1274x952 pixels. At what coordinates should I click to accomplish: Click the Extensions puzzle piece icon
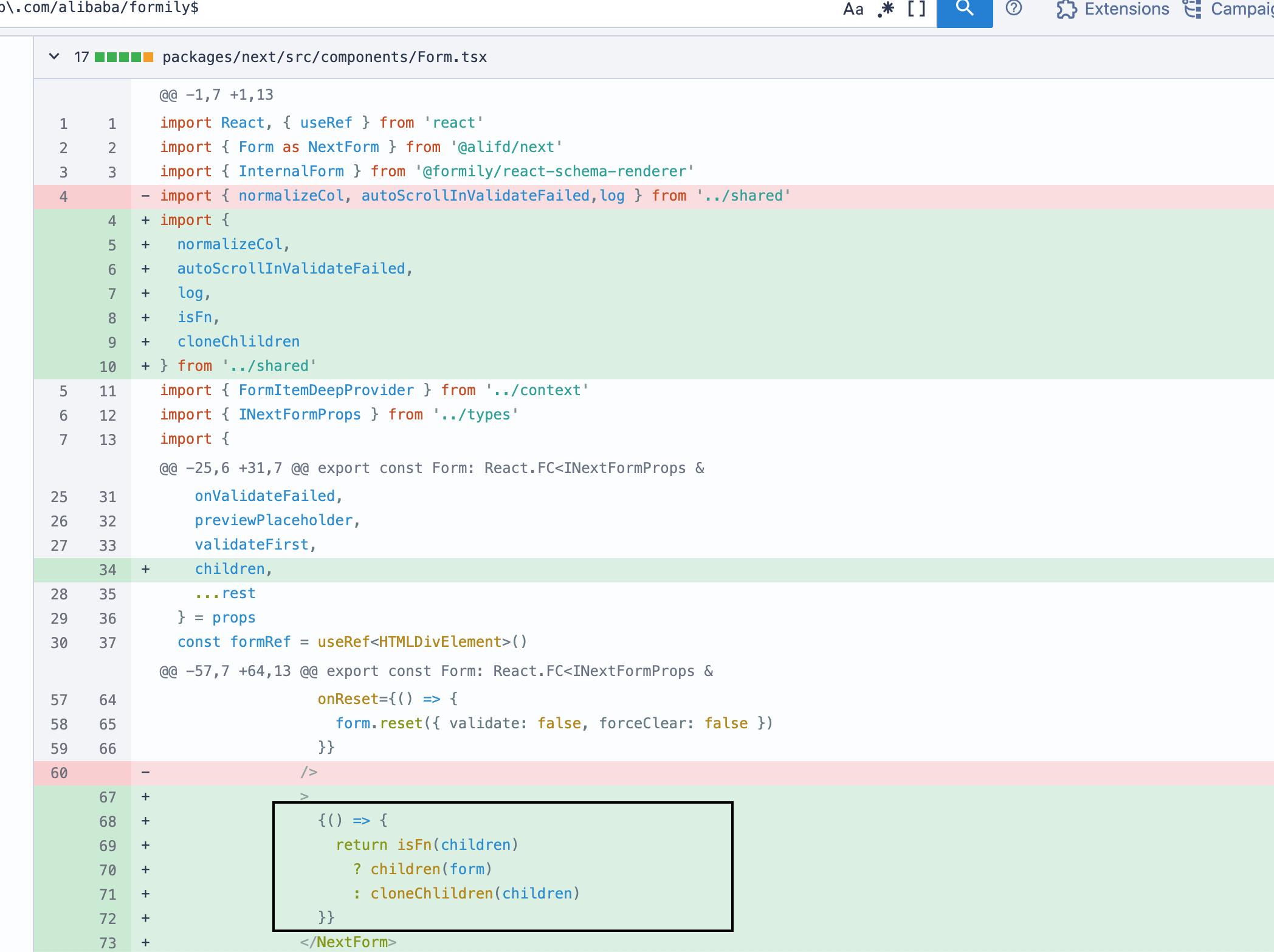click(1066, 9)
